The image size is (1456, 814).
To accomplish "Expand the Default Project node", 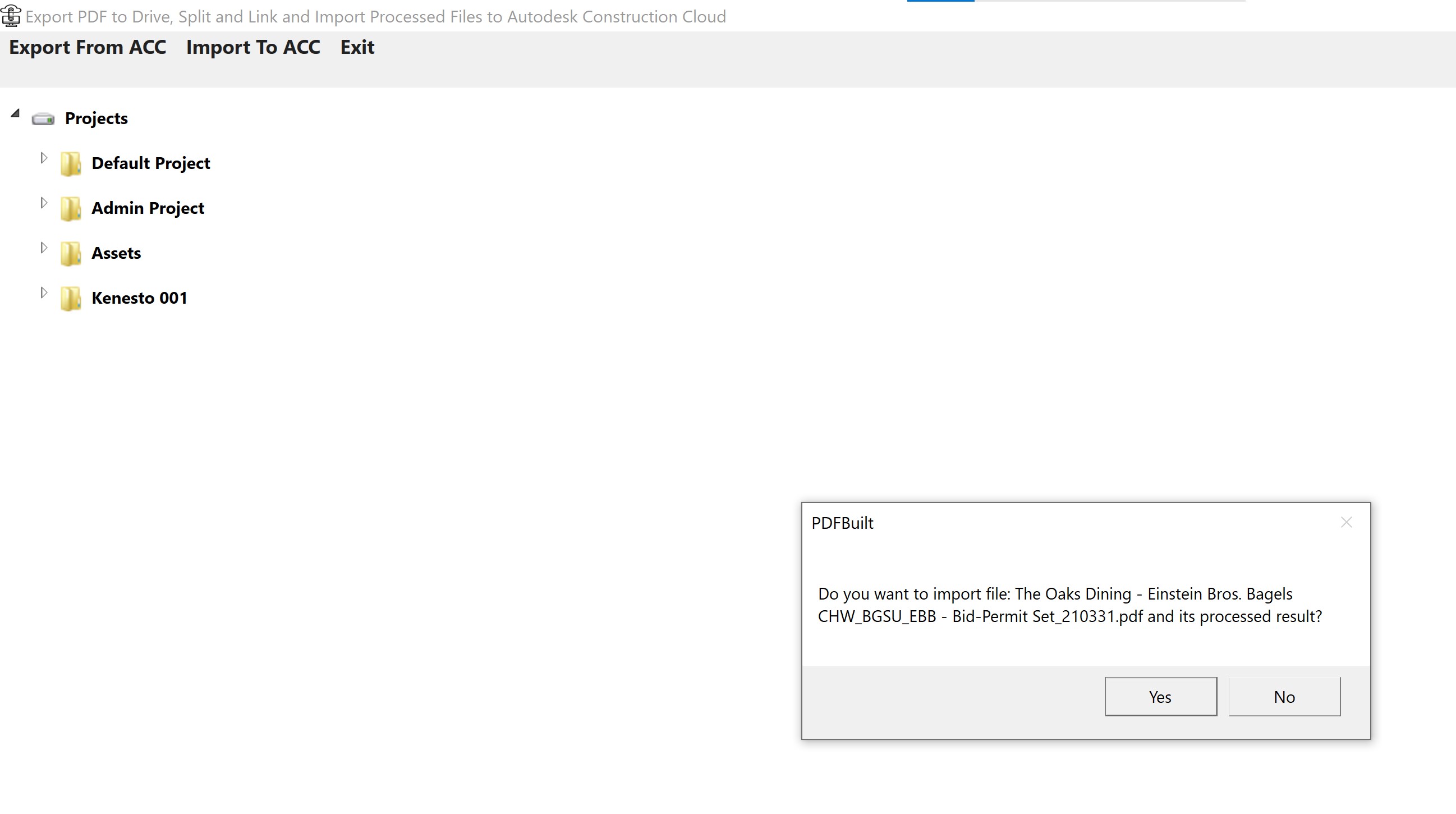I will (x=44, y=158).
